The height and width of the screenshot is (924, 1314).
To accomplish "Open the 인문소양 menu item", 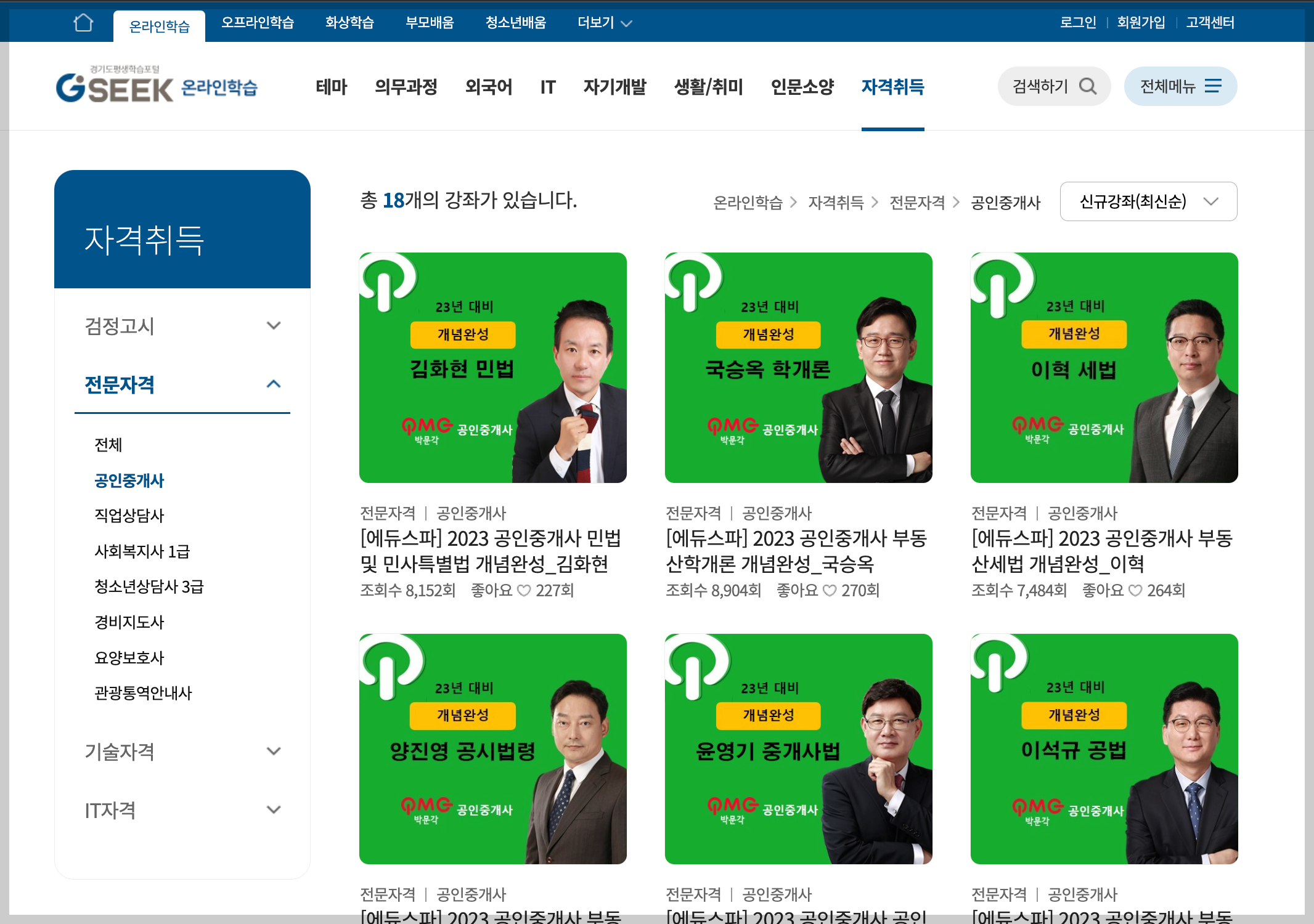I will [x=802, y=87].
